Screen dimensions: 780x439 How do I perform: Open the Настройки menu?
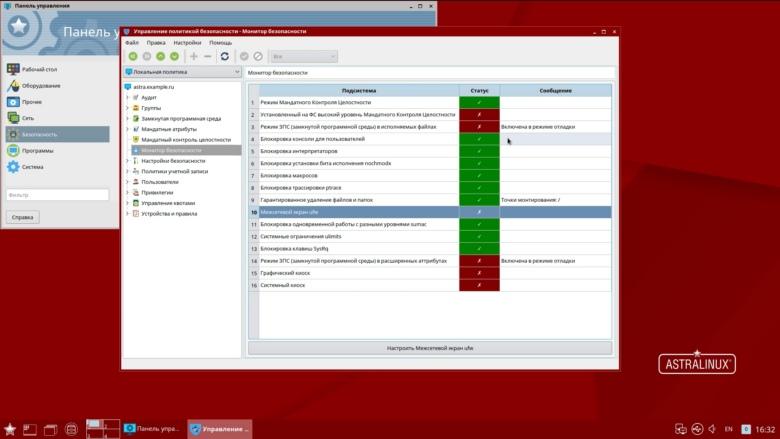187,43
